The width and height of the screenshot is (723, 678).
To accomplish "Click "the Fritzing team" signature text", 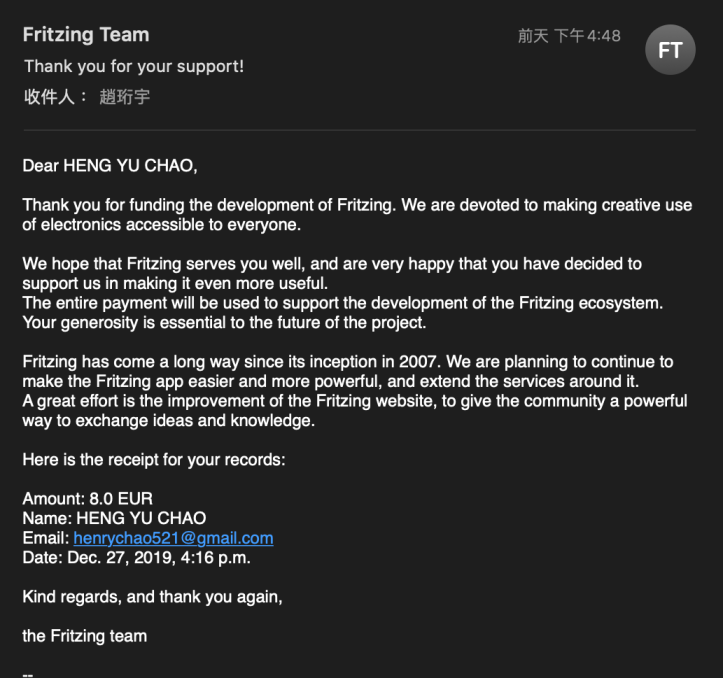I will click(x=84, y=636).
